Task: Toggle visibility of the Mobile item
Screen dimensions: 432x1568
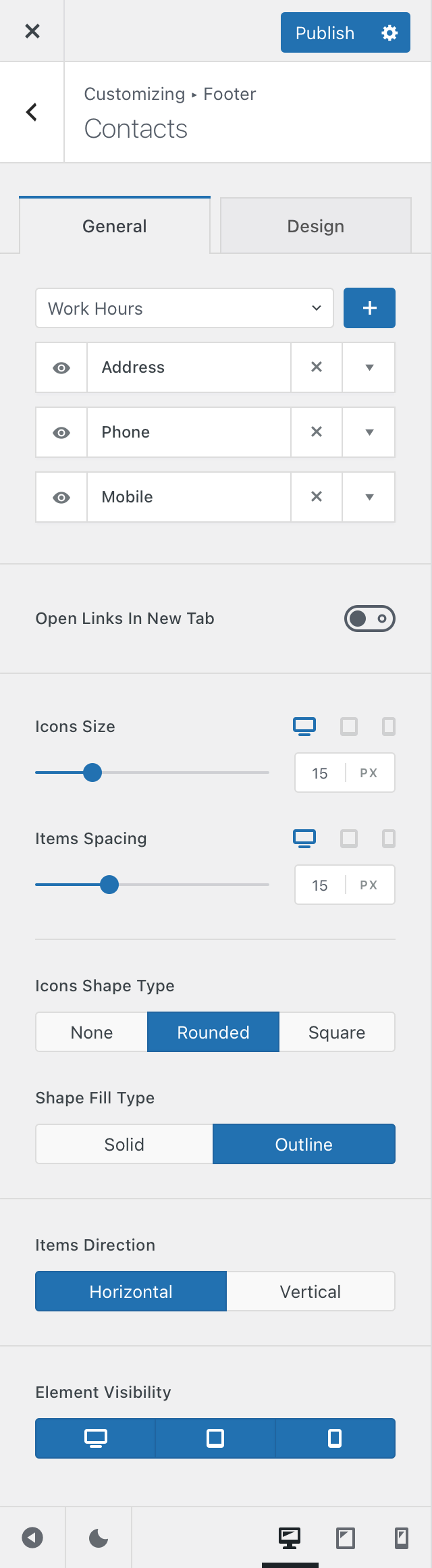Action: click(x=61, y=497)
